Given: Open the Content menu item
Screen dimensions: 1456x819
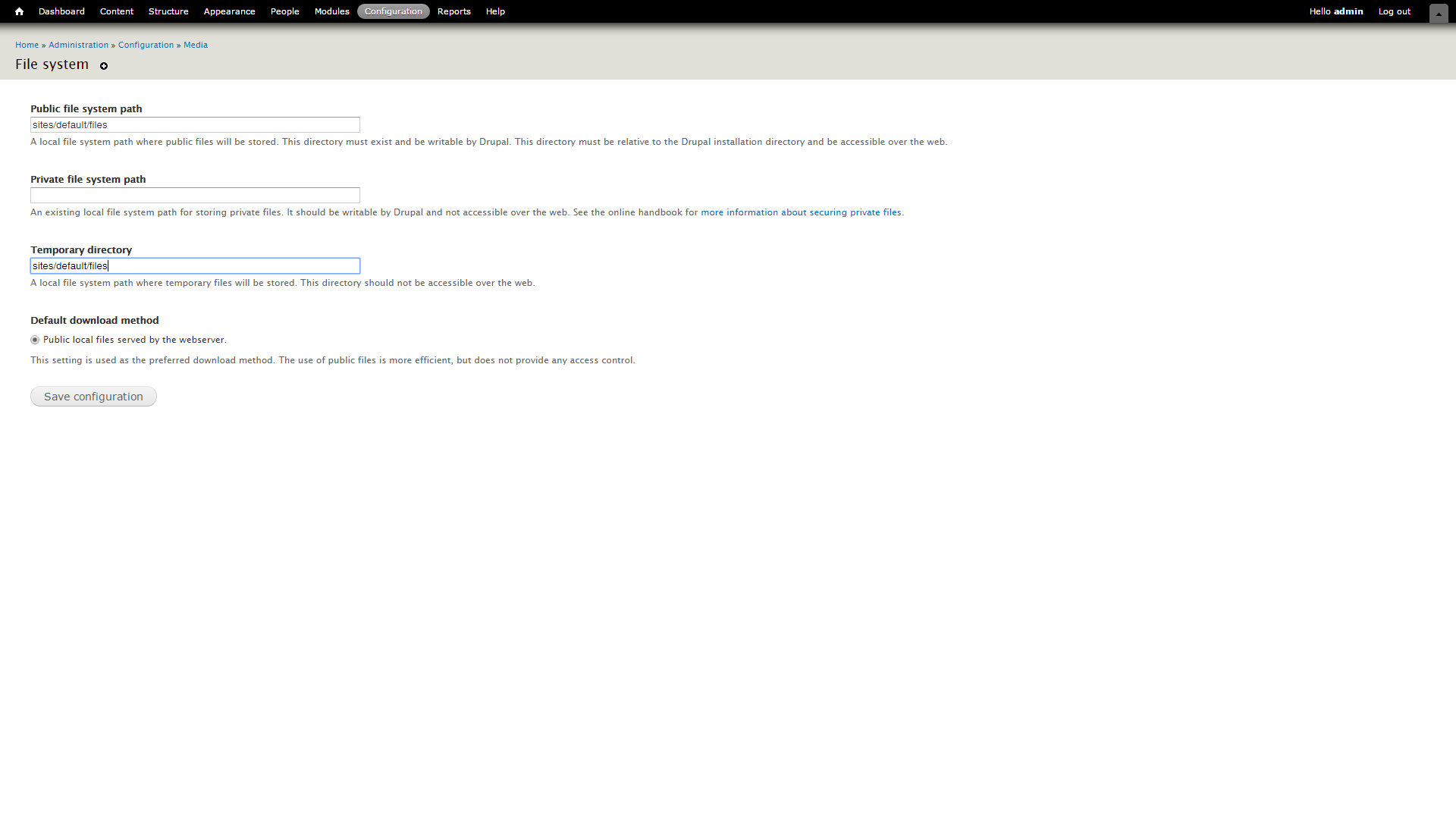Looking at the screenshot, I should (x=117, y=11).
